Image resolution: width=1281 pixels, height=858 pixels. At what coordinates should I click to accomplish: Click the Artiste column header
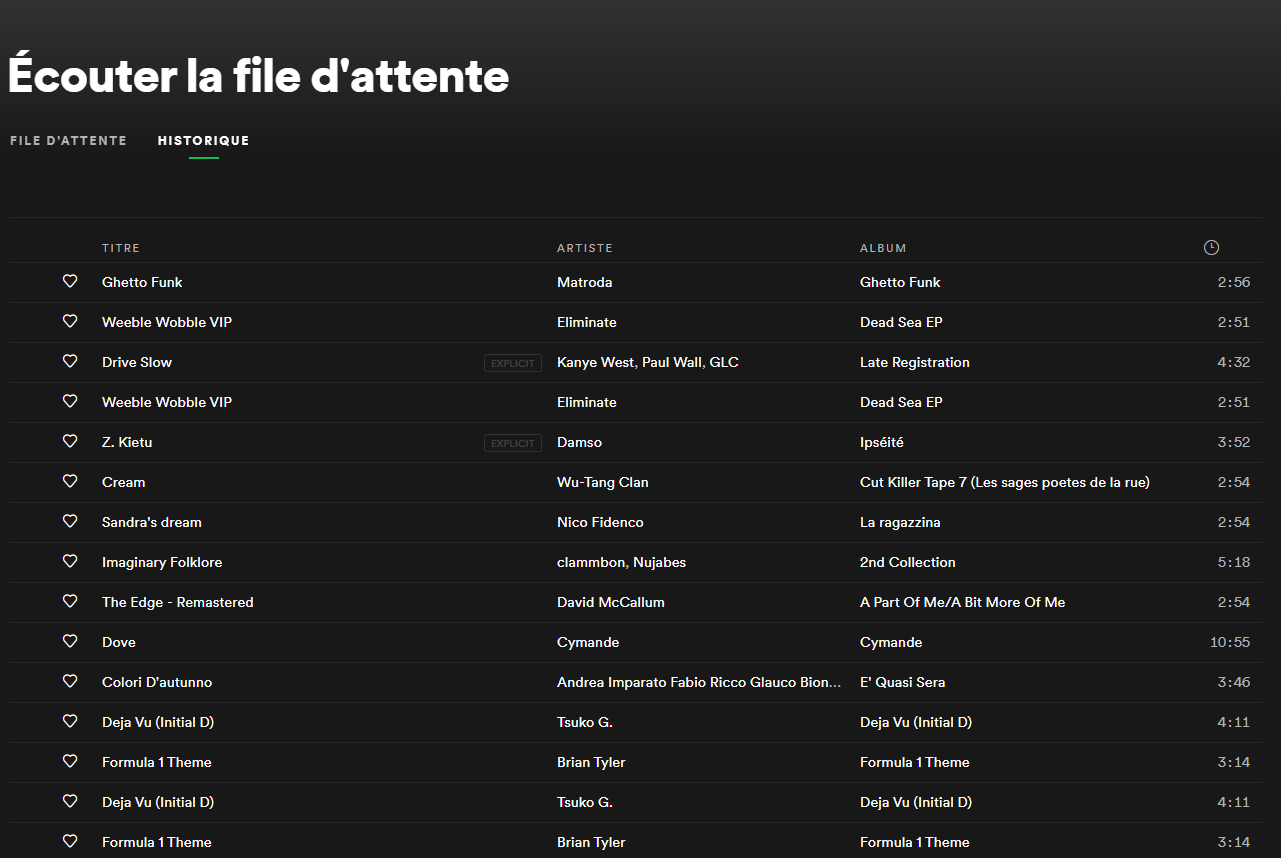(x=584, y=248)
